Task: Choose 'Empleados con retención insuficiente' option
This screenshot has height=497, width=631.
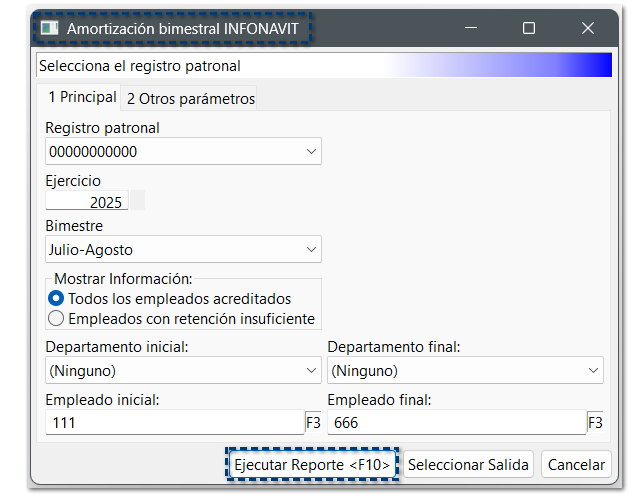Action: click(x=56, y=319)
